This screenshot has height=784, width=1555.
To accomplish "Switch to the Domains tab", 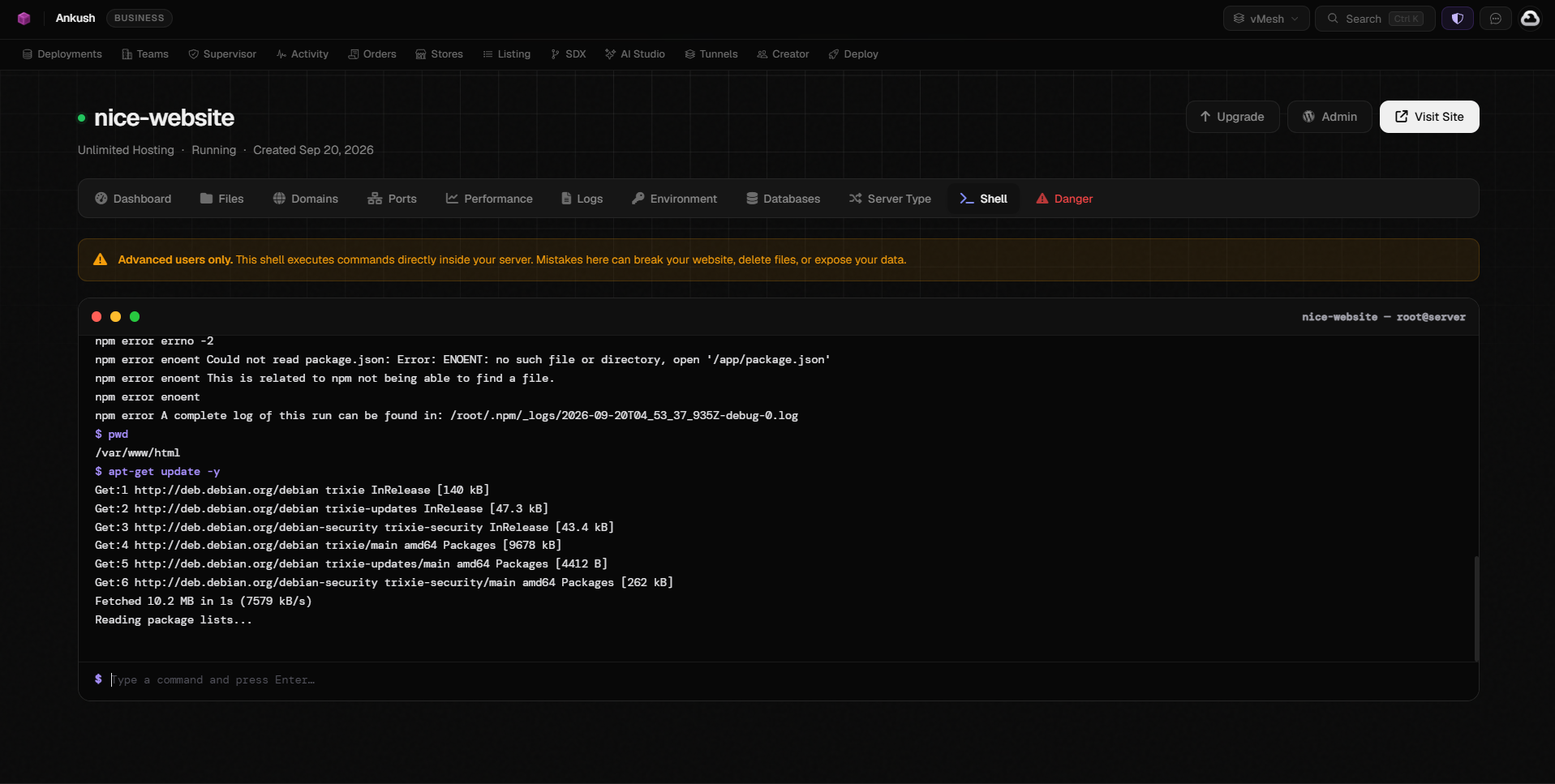I will click(306, 199).
